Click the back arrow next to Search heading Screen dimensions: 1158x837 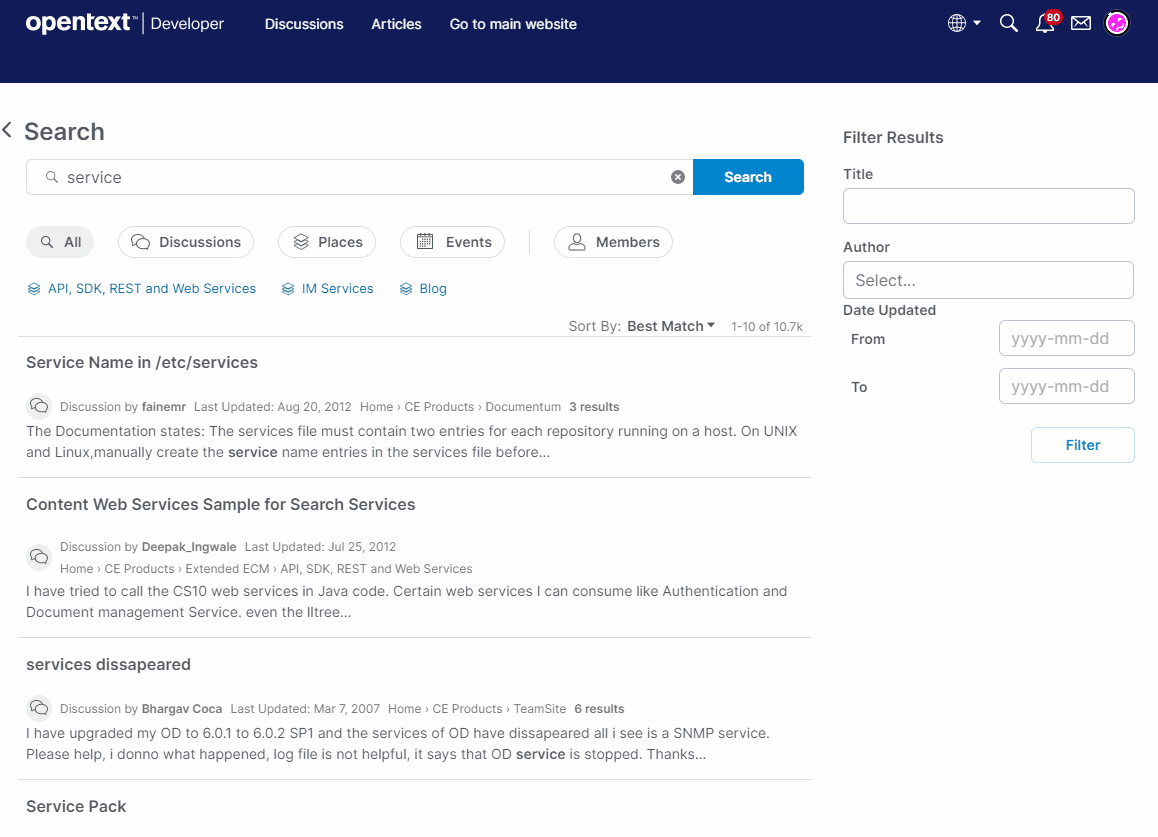[7, 129]
